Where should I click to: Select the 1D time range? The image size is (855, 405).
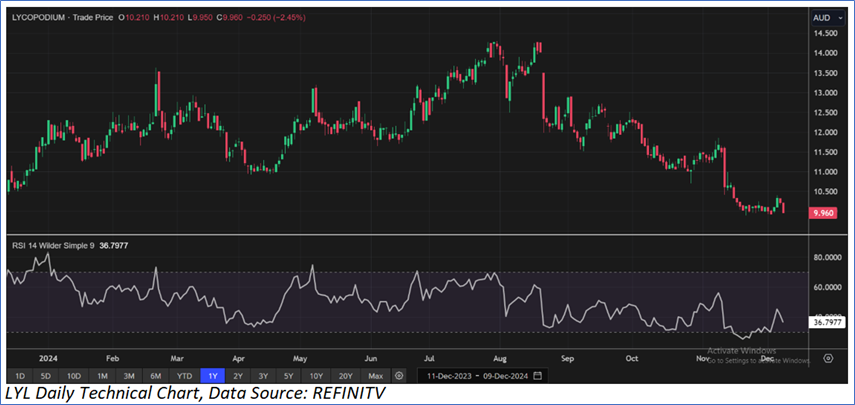(x=20, y=375)
